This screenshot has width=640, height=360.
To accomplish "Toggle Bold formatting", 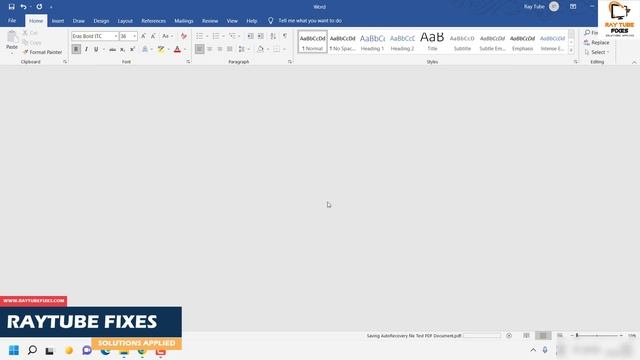I will point(76,49).
